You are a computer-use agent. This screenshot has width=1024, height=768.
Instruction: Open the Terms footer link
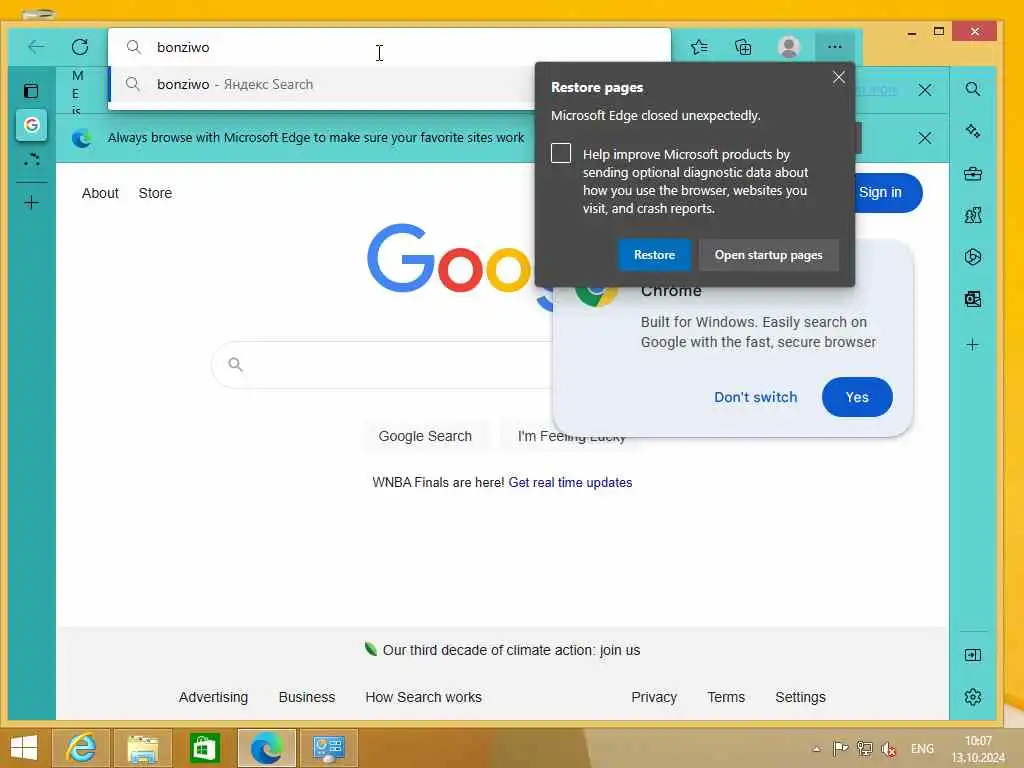[x=726, y=697]
